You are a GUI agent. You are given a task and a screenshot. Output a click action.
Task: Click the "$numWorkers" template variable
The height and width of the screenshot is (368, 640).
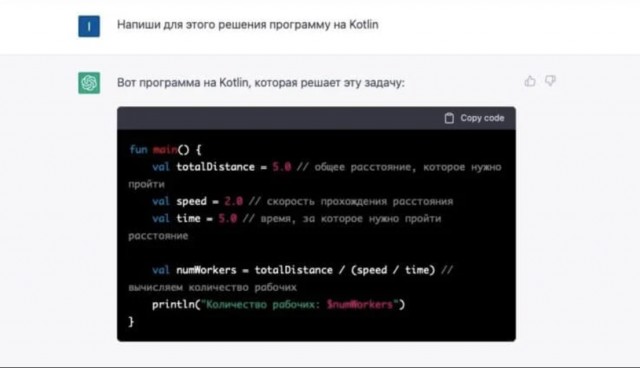point(360,304)
